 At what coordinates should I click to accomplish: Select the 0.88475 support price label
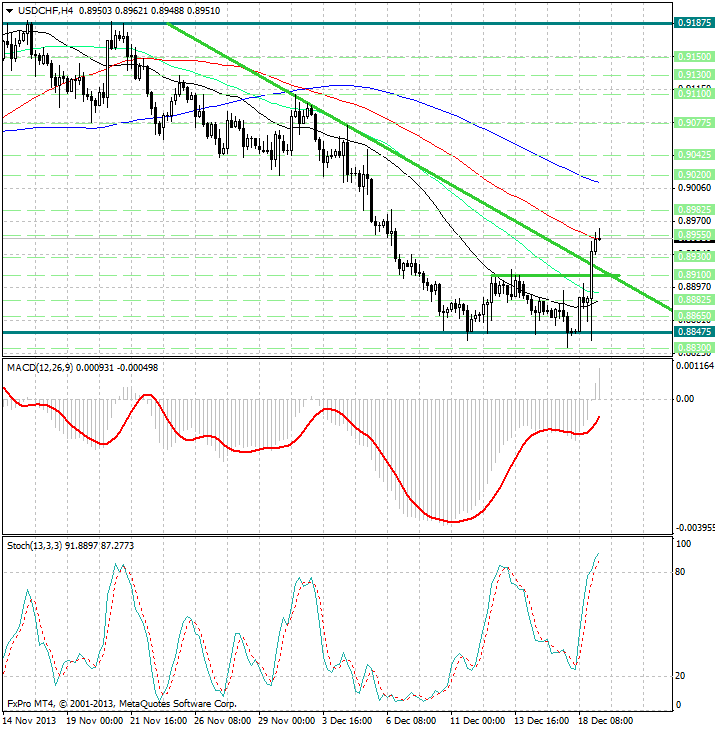click(693, 332)
